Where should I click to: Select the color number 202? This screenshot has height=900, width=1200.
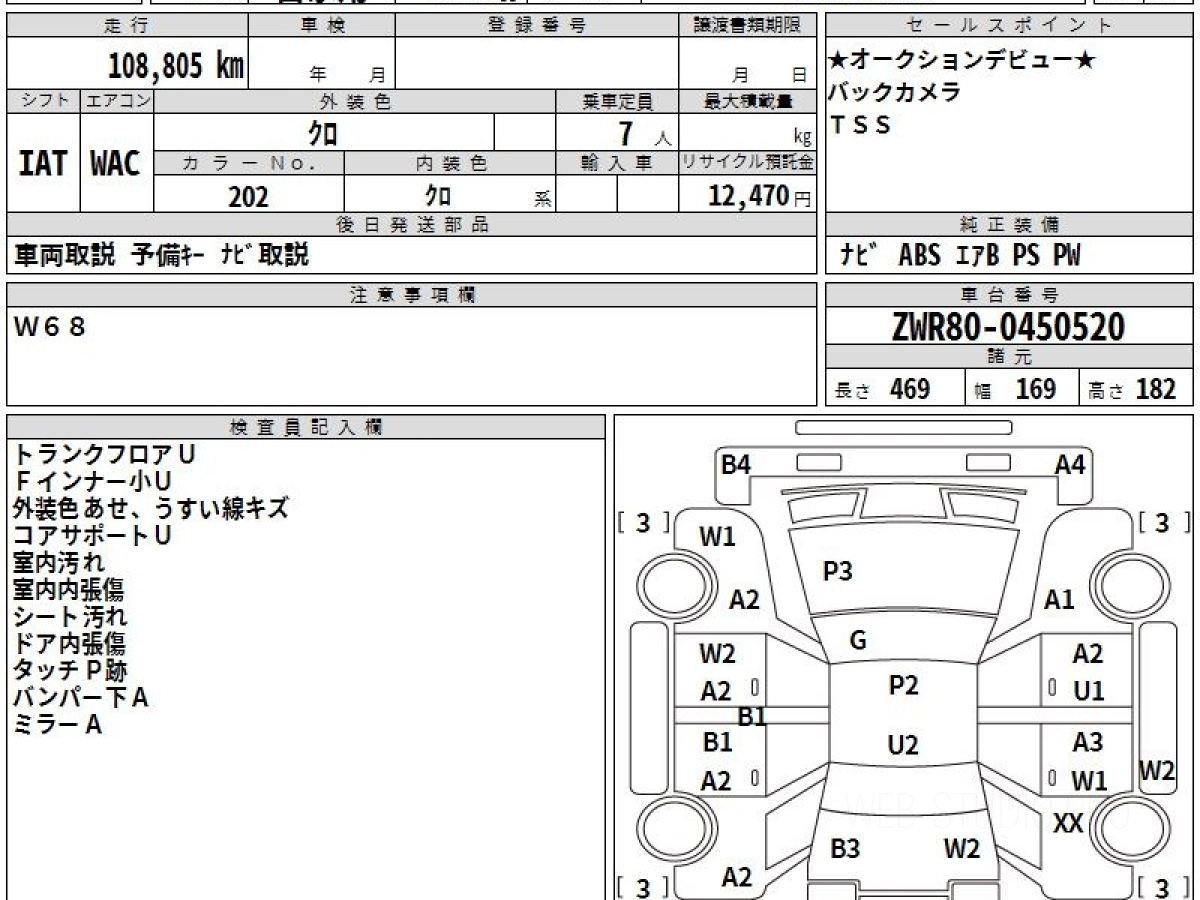click(248, 196)
